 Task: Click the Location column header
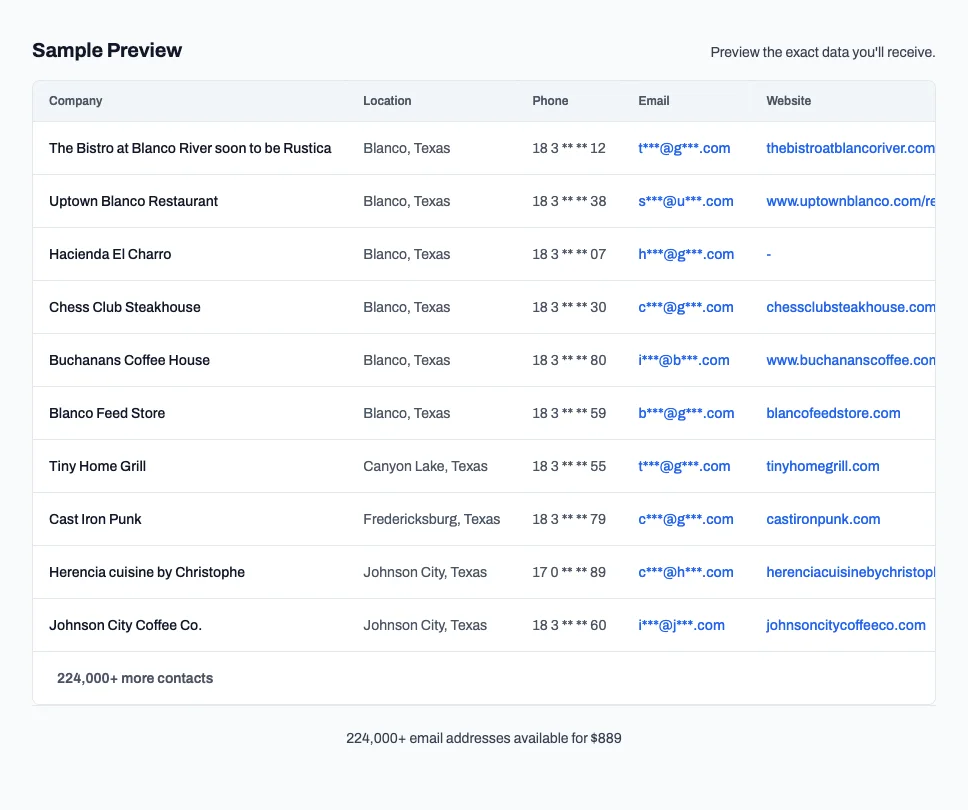pyautogui.click(x=387, y=101)
